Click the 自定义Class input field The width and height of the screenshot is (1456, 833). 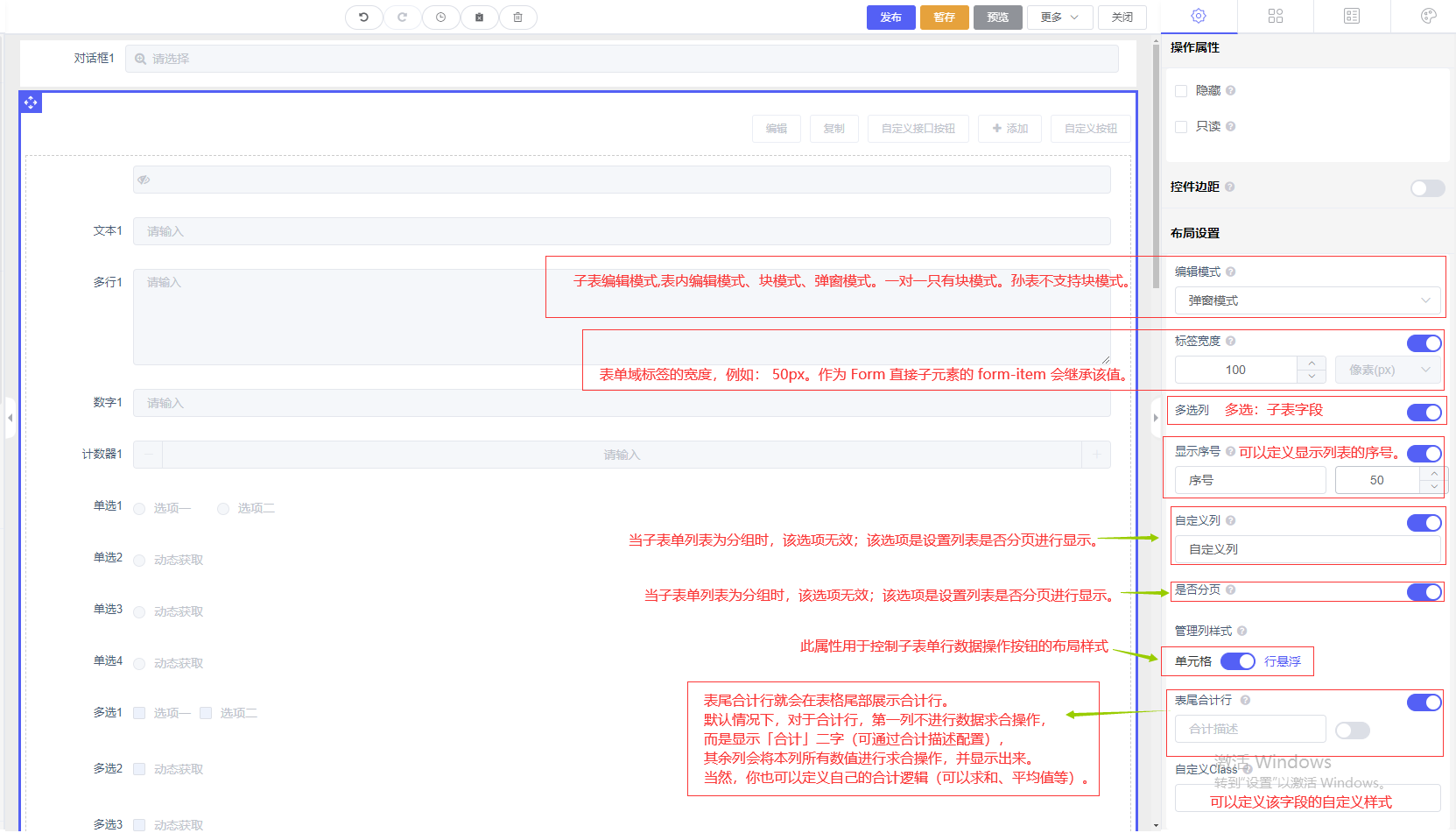1306,798
